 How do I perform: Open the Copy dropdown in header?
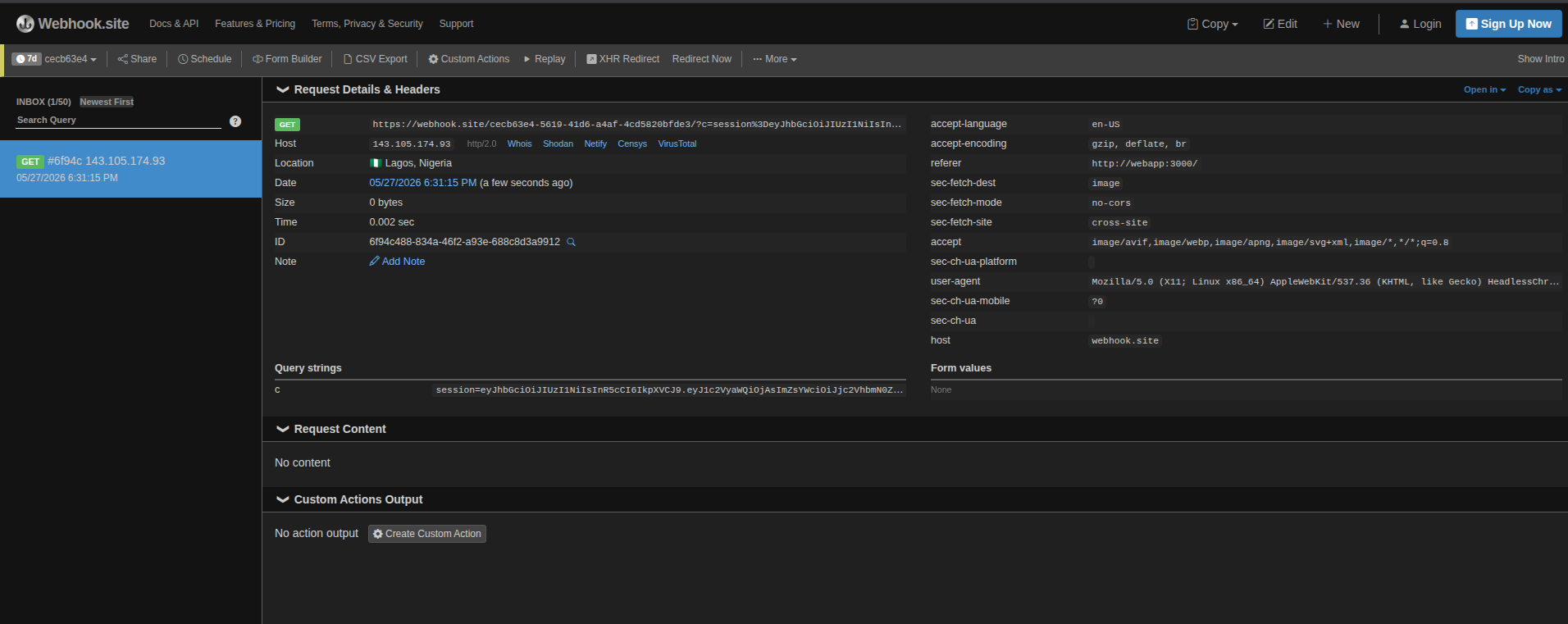[x=1213, y=24]
